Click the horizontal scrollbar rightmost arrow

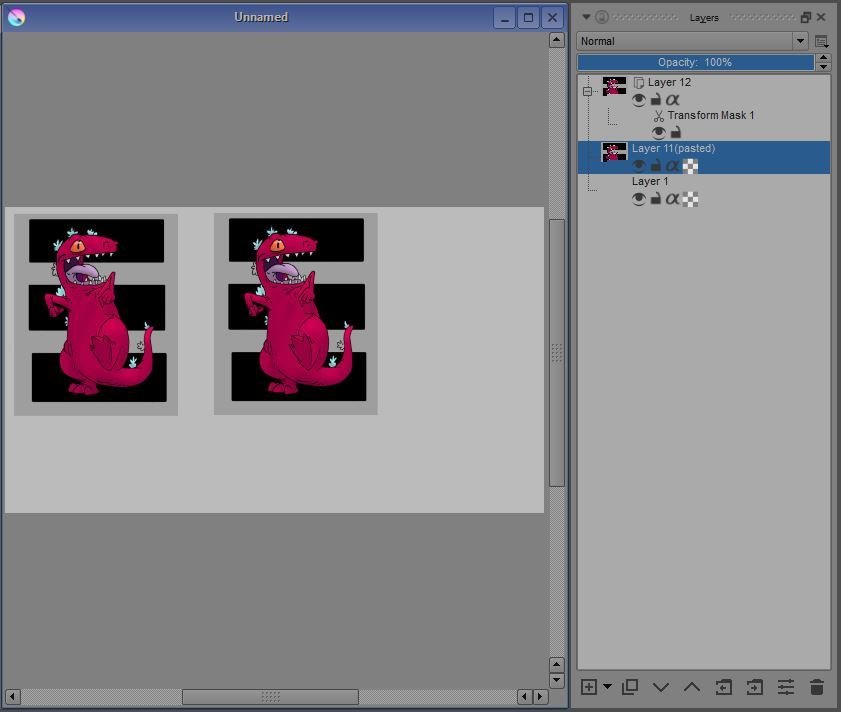click(540, 696)
